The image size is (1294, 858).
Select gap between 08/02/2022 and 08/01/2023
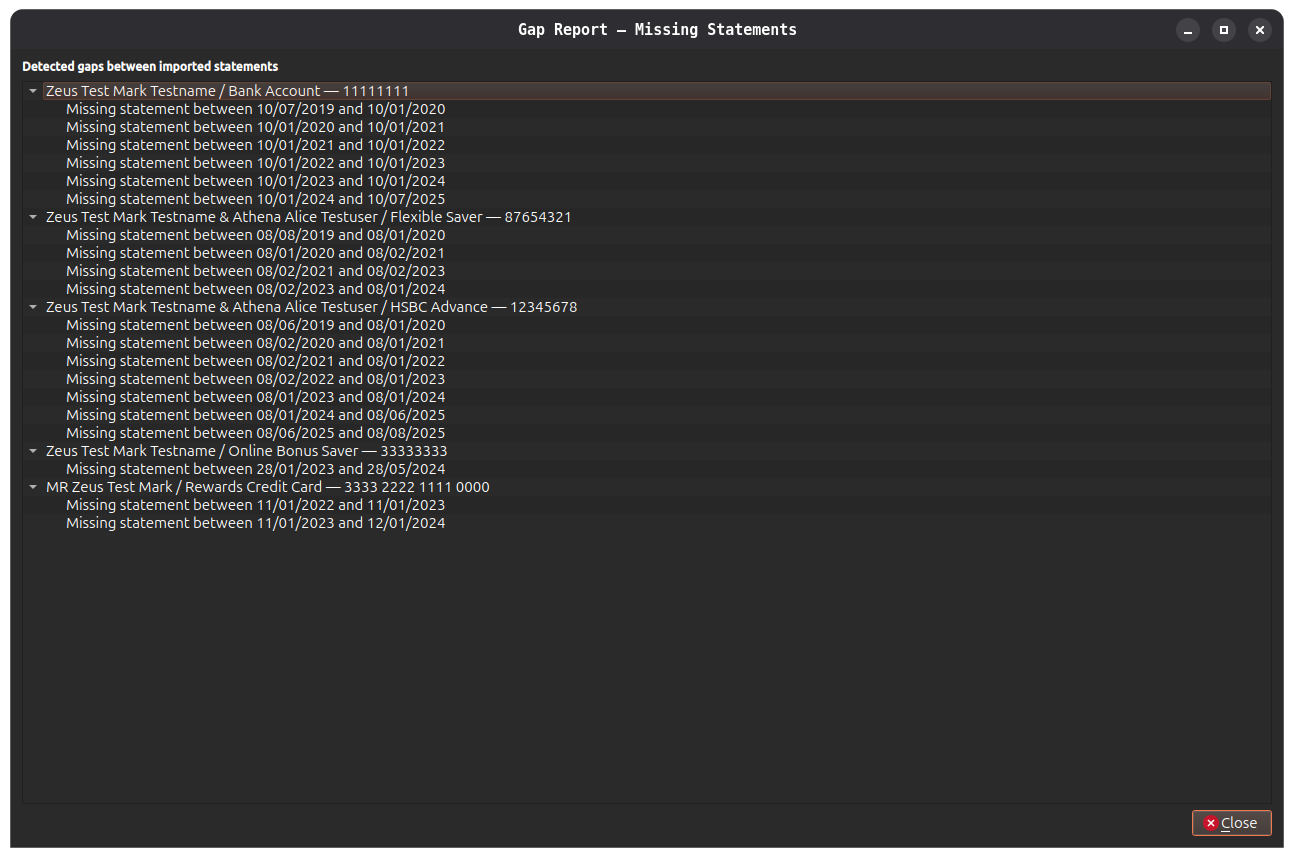click(x=667, y=379)
